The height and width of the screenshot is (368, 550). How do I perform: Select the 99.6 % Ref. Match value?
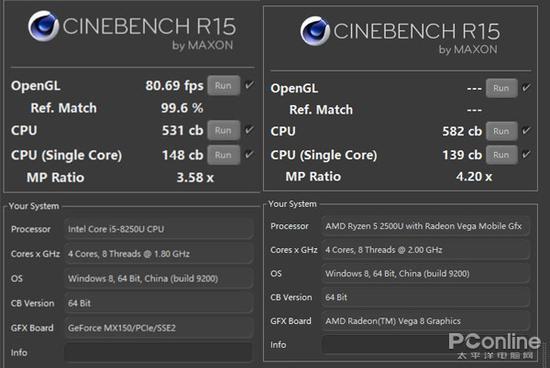click(x=182, y=108)
